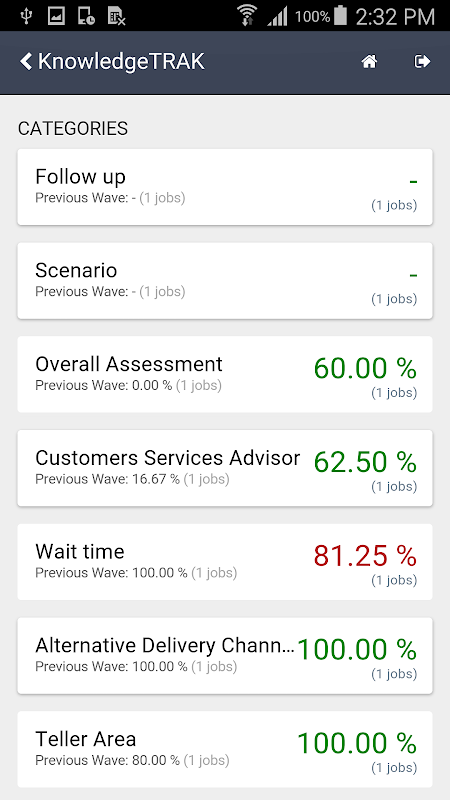
Task: Tap the image notification icon in status bar
Action: pos(56,16)
